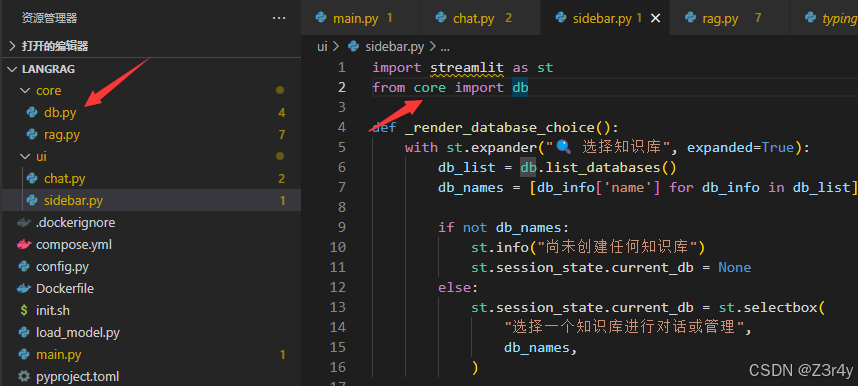858x386 pixels.
Task: Click the dollar shell icon beside init.sh
Action: (24, 310)
